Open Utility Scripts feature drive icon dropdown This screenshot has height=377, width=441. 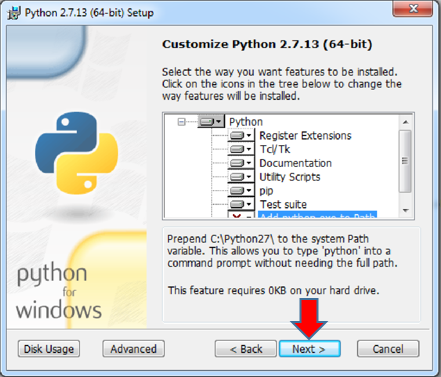pyautogui.click(x=241, y=177)
